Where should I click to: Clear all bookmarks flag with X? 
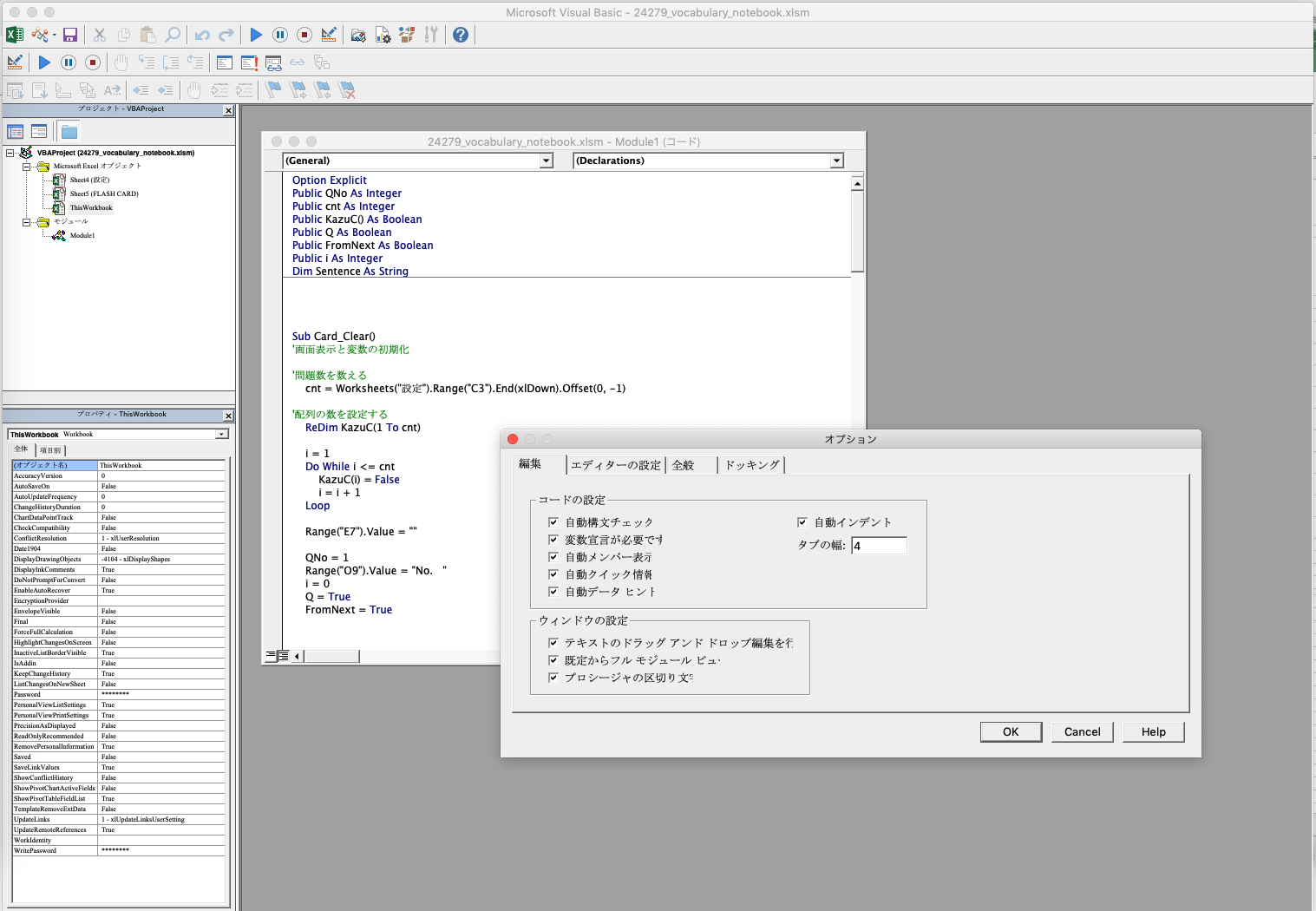pyautogui.click(x=347, y=90)
